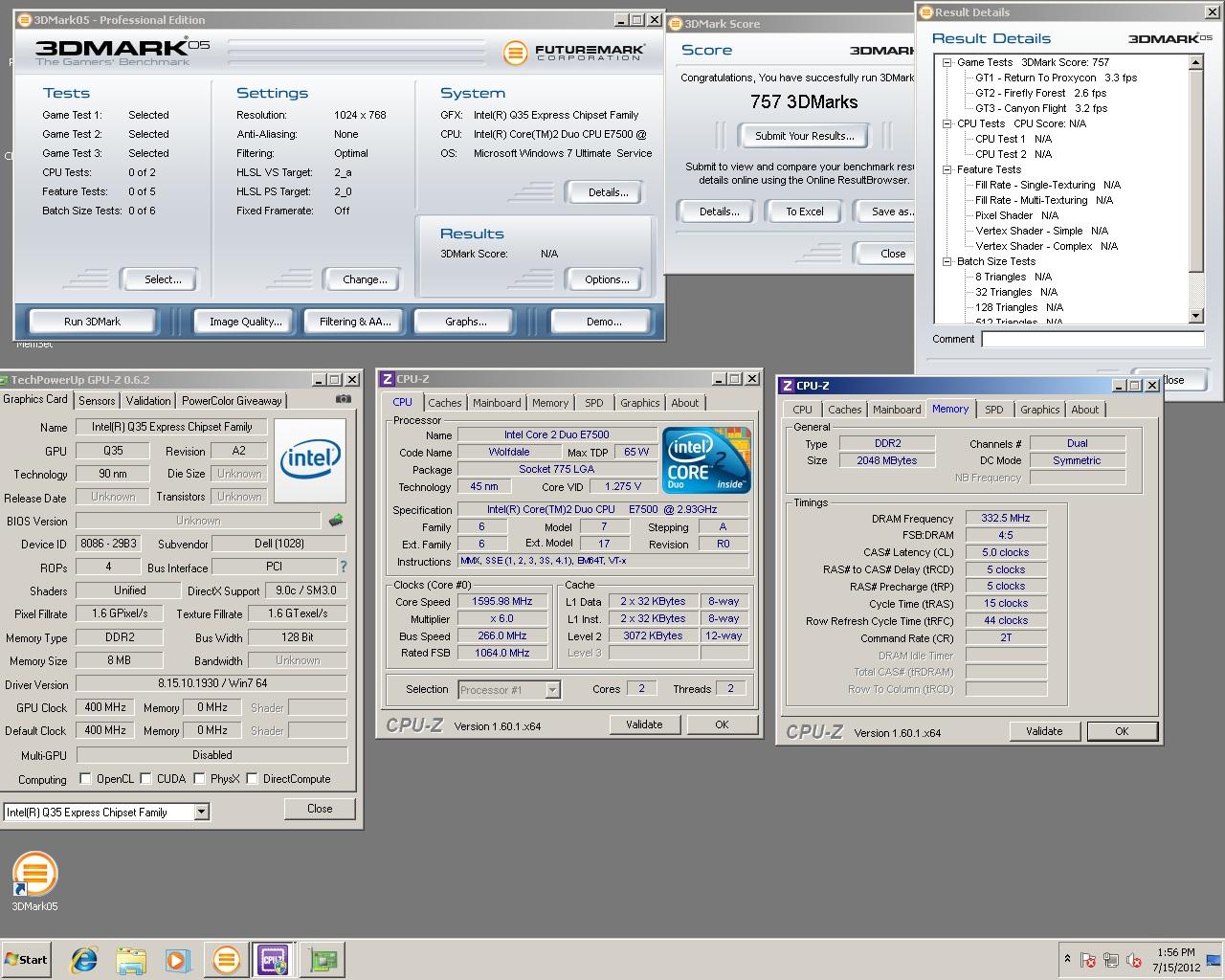
Task: Click Validate in CPU-Z memory window
Action: coord(1044,731)
